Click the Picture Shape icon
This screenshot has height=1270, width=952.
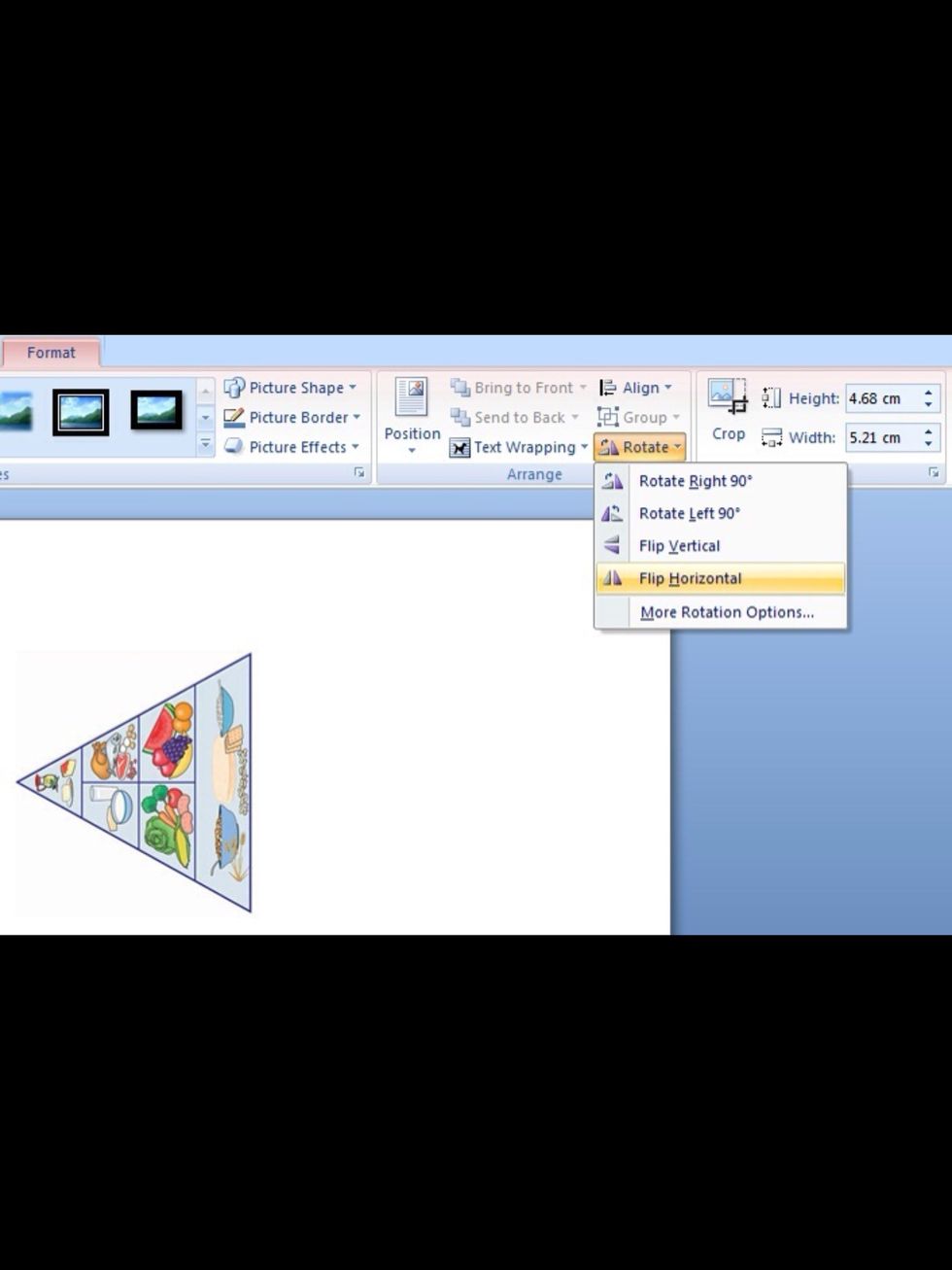click(234, 388)
